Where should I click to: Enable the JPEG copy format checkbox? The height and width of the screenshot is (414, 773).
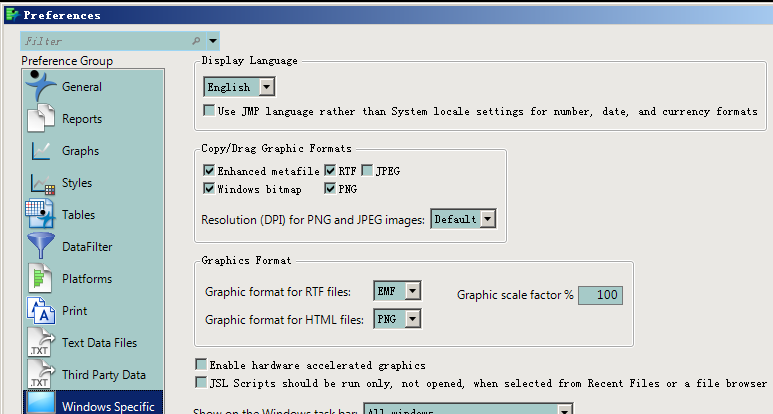pos(367,171)
